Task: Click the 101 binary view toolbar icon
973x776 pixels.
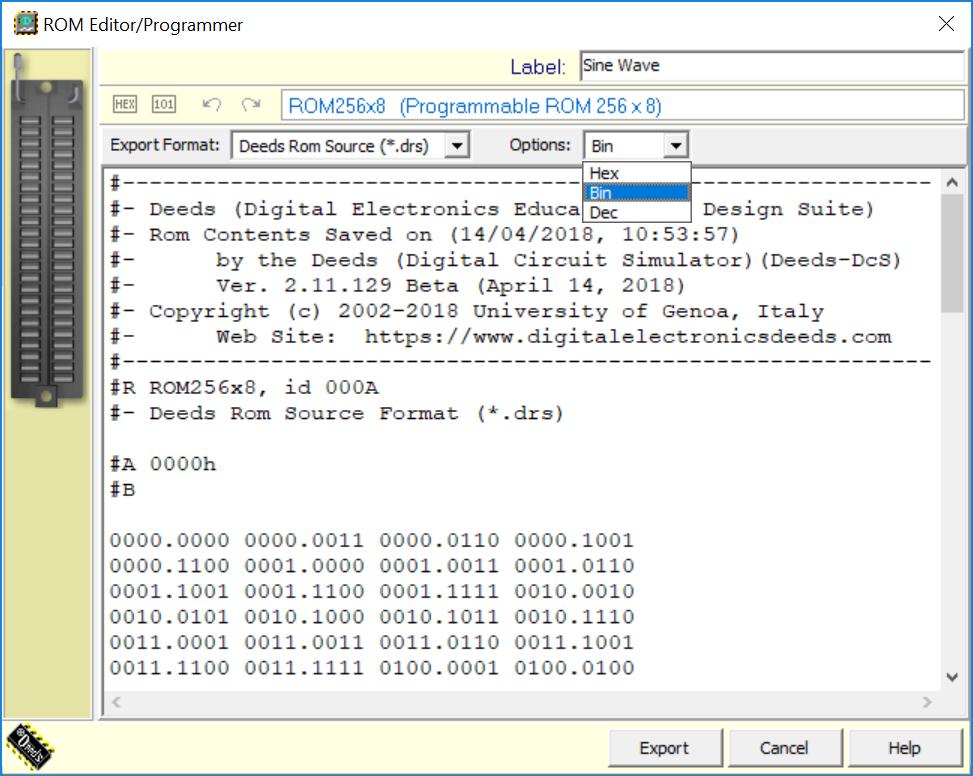Action: pyautogui.click(x=164, y=104)
